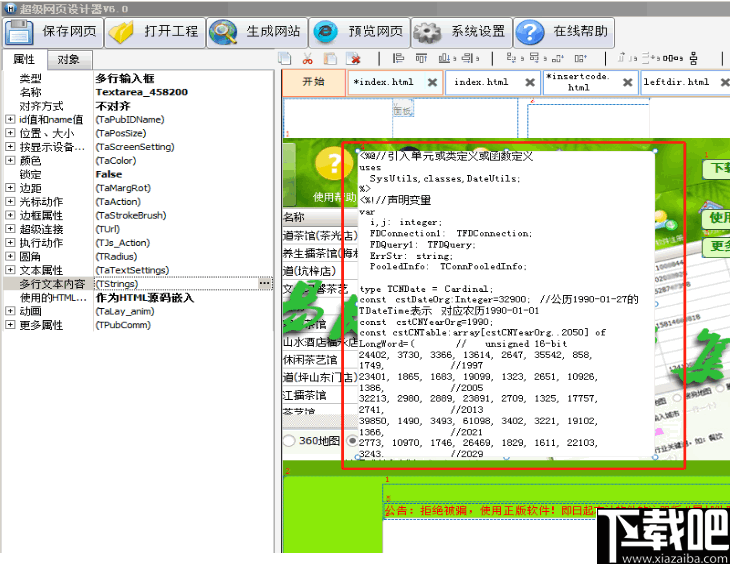The image size is (732, 564).
Task: Click inside the code textarea on the canvas
Action: tap(507, 303)
